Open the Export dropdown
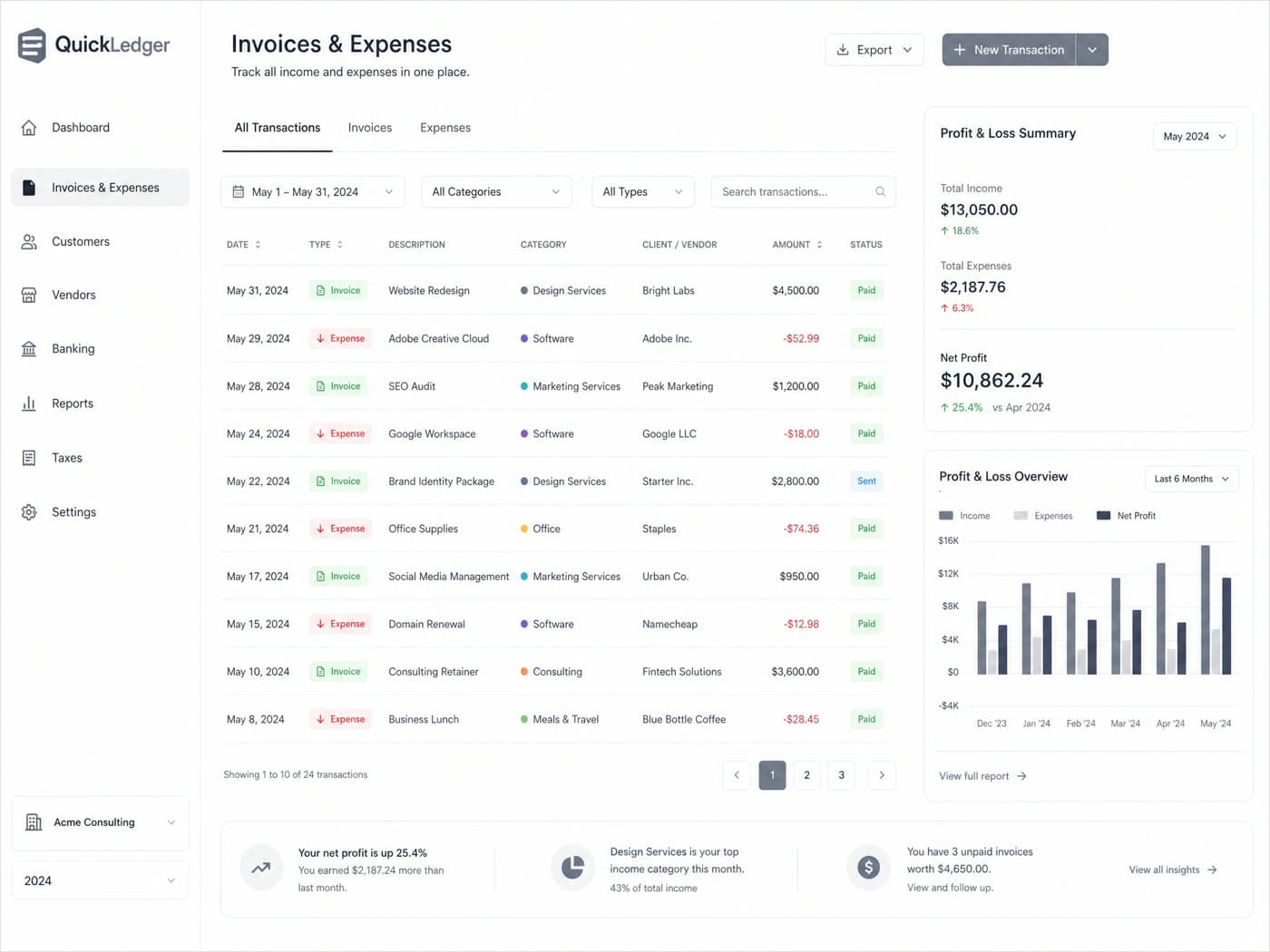 [874, 50]
